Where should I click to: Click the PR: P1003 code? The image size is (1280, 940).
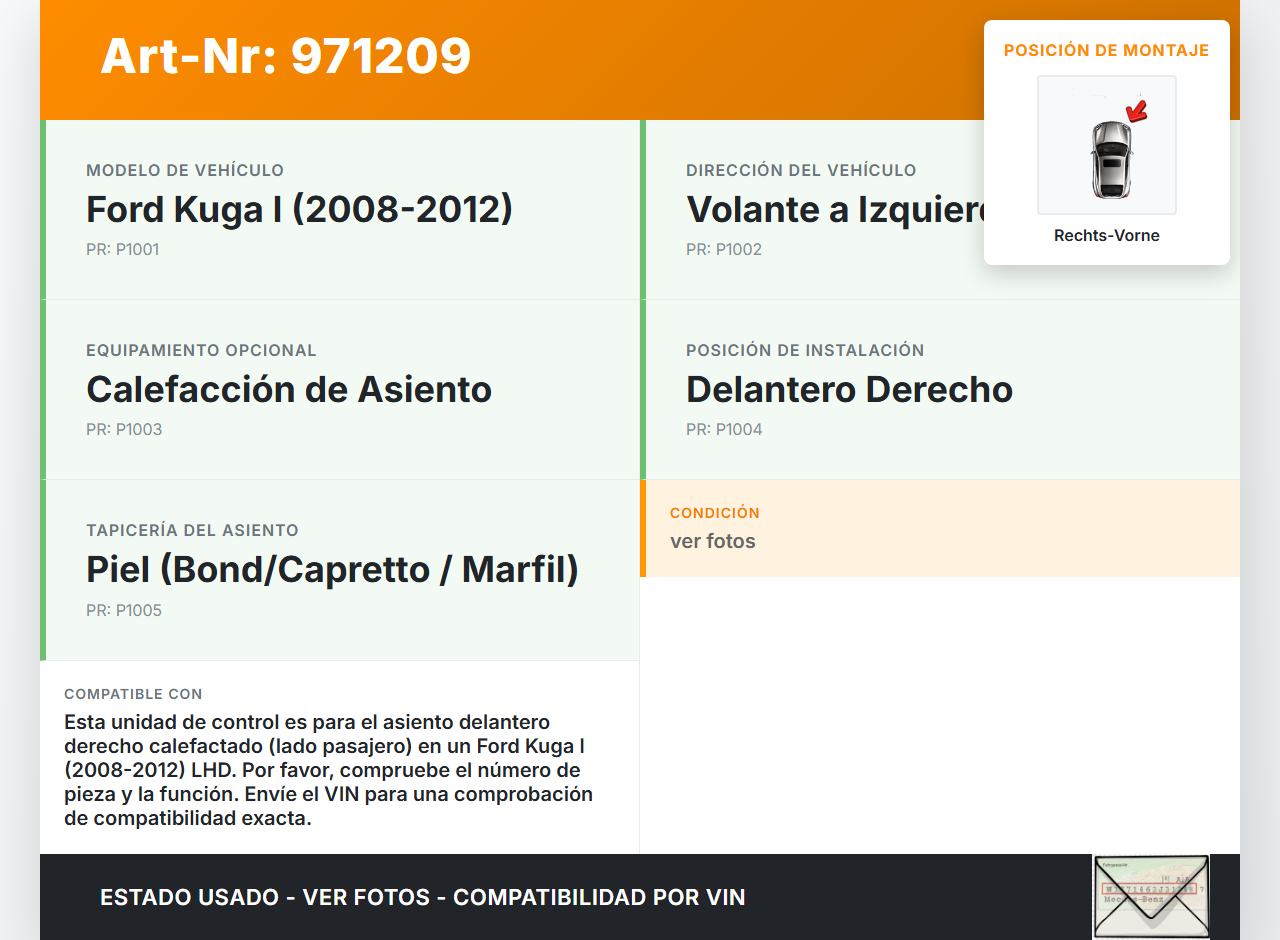tap(124, 430)
